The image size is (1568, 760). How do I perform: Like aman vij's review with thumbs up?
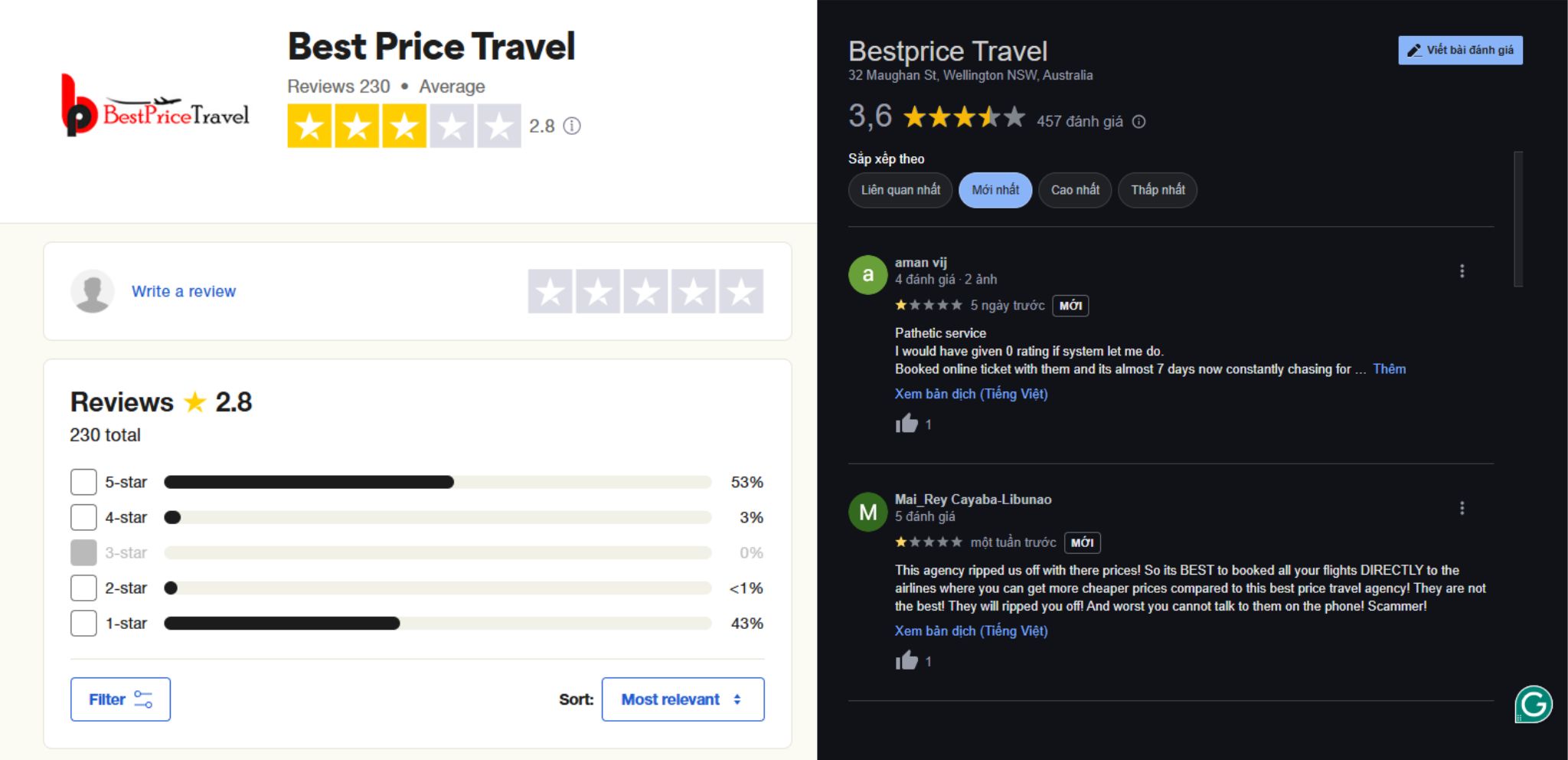[x=906, y=422]
